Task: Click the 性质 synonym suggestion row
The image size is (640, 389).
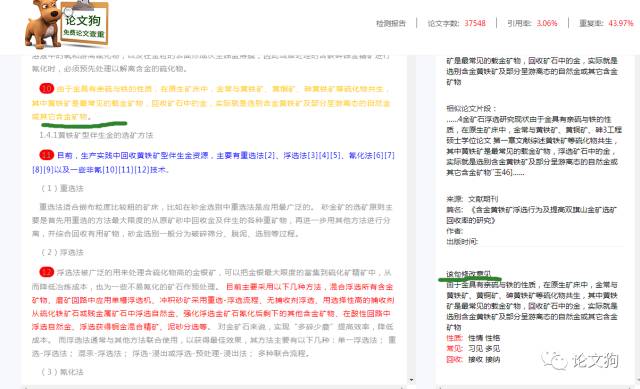Action: pos(473,338)
